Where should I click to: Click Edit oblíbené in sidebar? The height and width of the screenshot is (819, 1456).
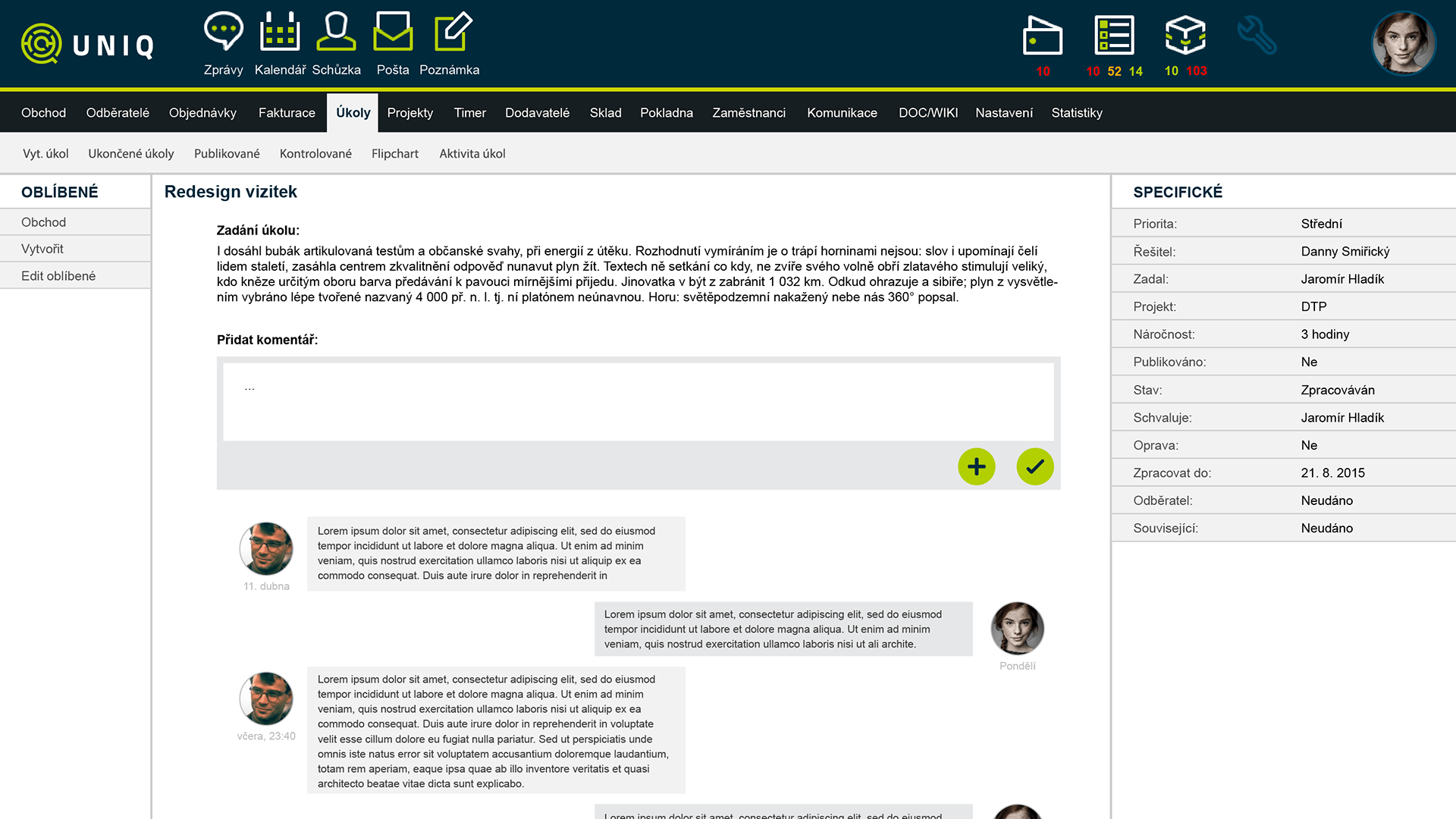58,276
